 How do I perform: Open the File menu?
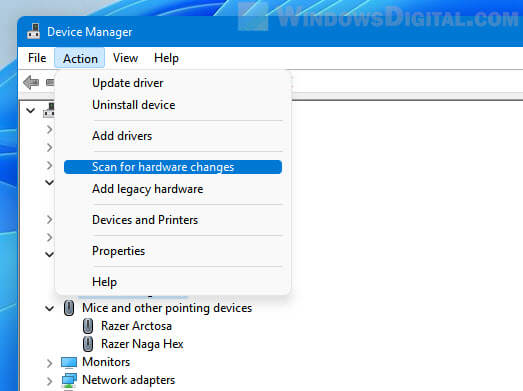click(37, 58)
